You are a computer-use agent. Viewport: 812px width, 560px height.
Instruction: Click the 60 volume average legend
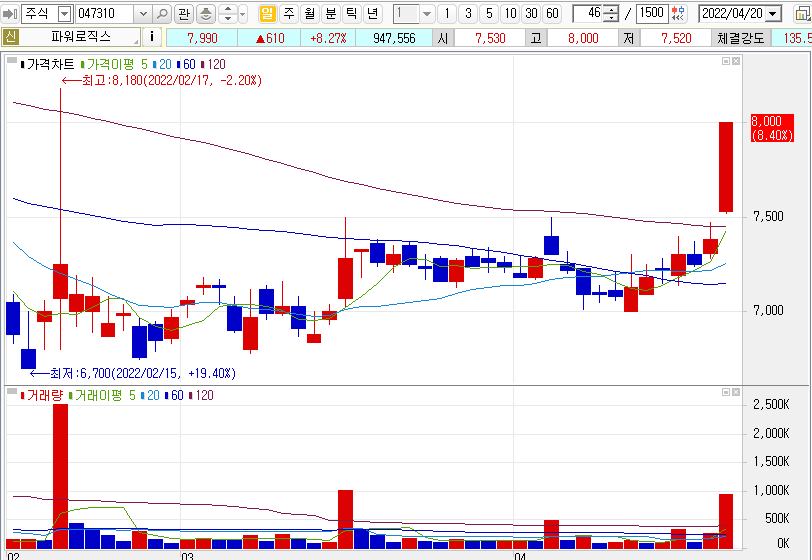coord(174,396)
